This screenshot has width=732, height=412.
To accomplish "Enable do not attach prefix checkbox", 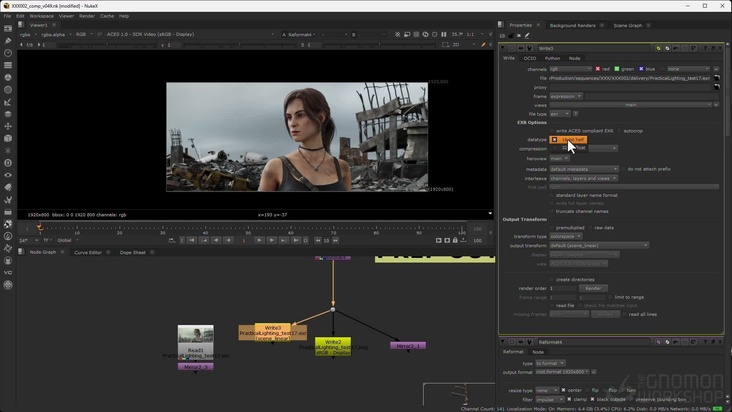I will coord(624,169).
